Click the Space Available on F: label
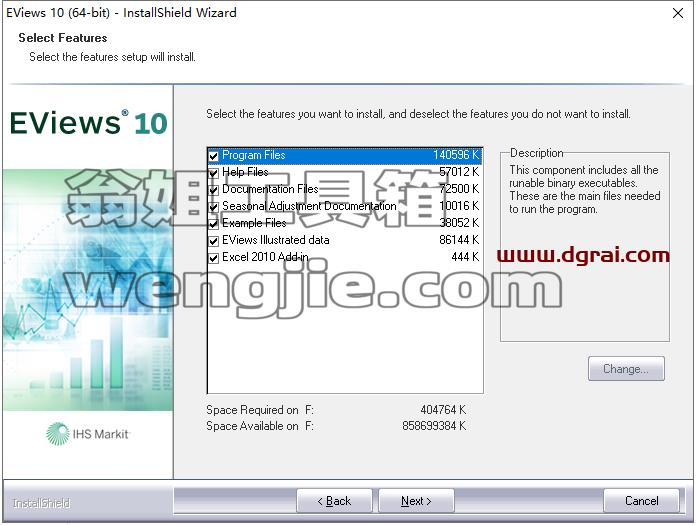Screen dimensions: 696x525 coord(260,426)
